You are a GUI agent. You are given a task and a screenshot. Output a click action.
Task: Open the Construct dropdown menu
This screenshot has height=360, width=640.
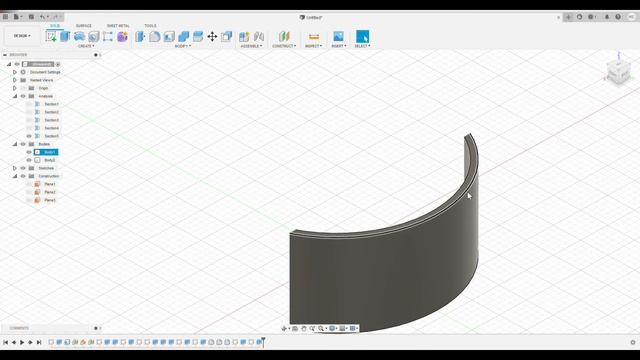(284, 46)
